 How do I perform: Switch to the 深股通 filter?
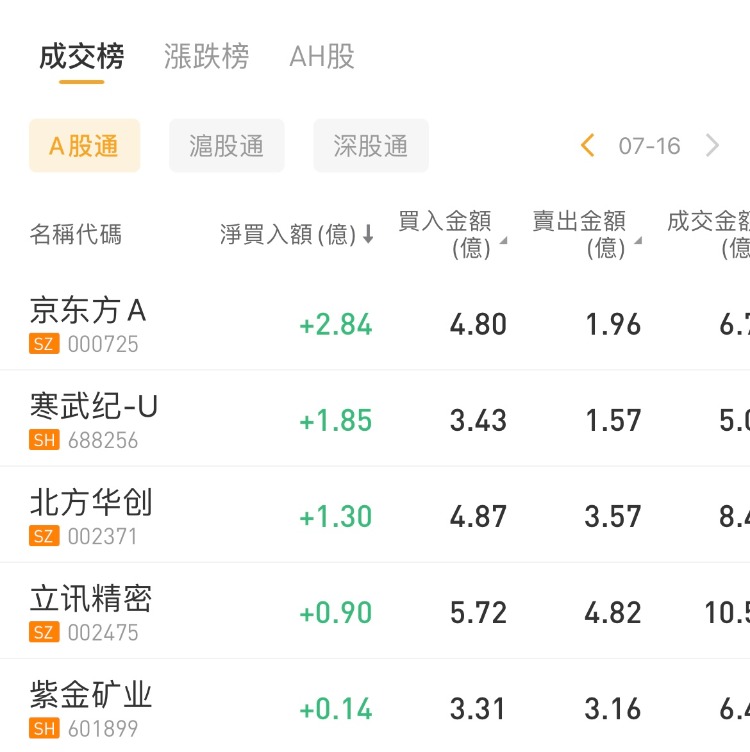point(371,146)
